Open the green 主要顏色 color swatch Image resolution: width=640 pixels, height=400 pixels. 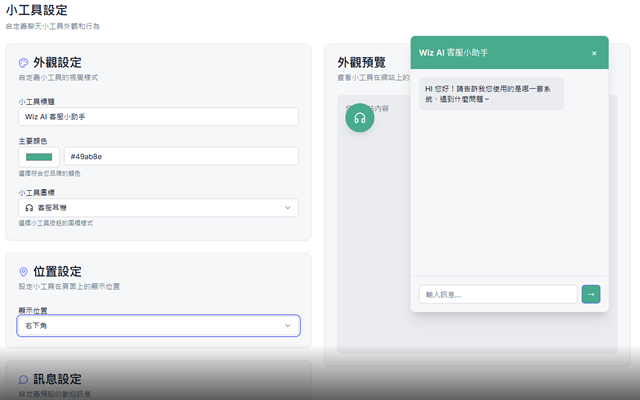coord(39,156)
